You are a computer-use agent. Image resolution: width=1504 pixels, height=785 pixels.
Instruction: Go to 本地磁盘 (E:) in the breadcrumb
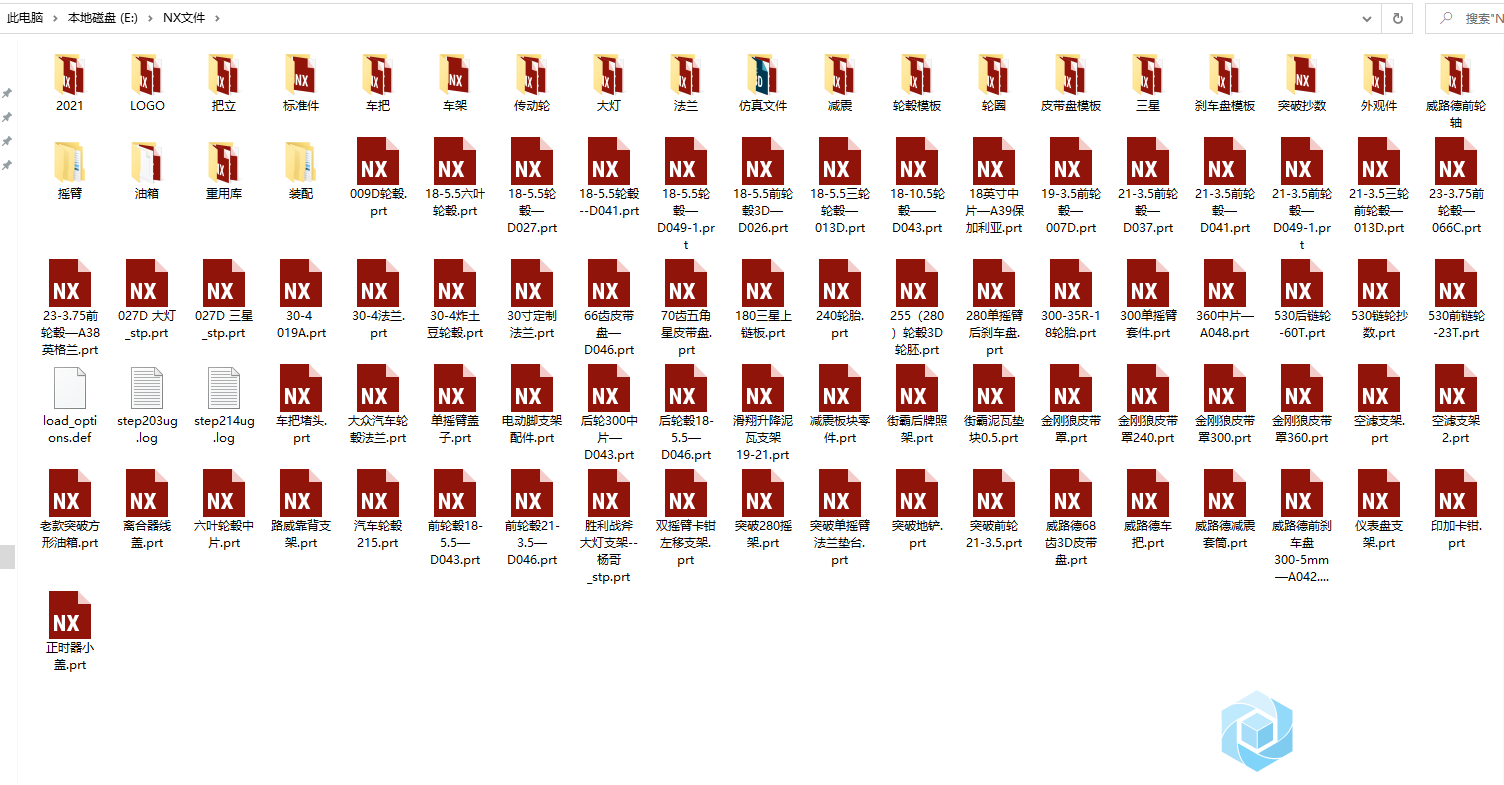103,18
